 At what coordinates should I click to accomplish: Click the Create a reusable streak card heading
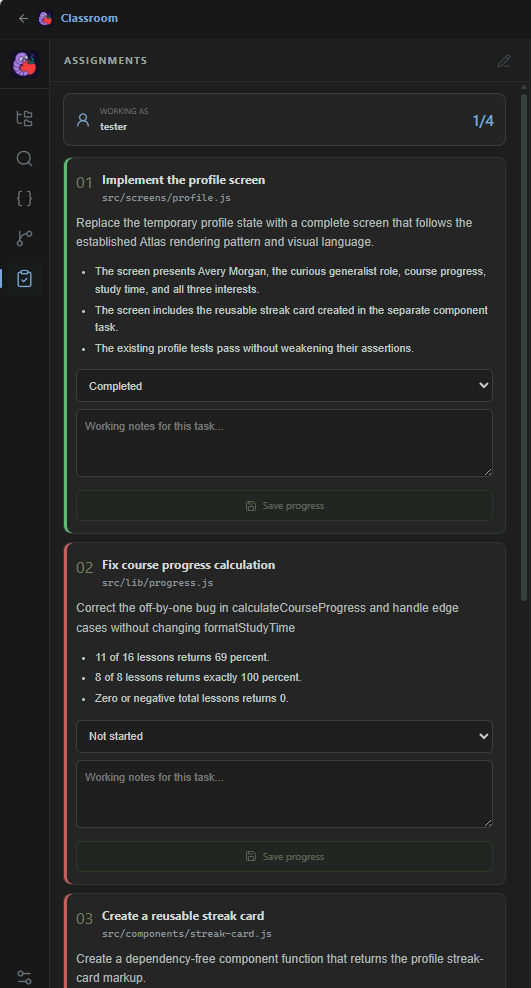183,916
